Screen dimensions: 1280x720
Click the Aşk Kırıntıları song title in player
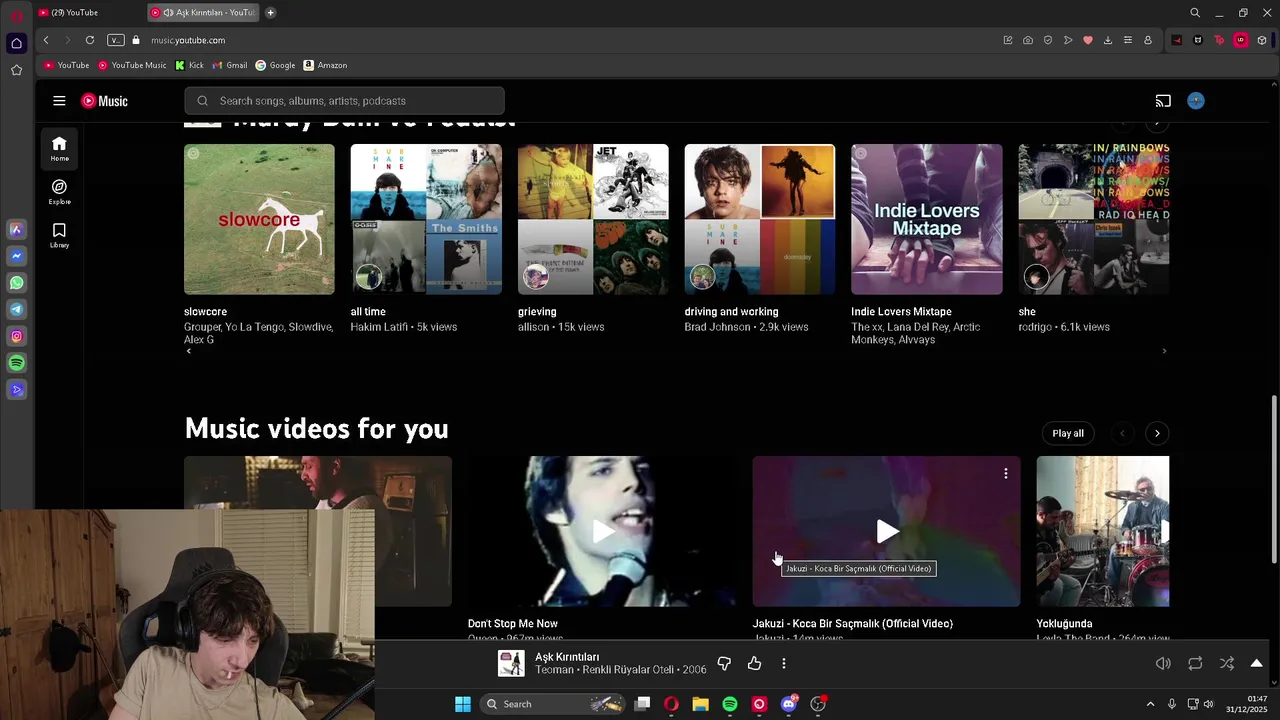coord(567,657)
